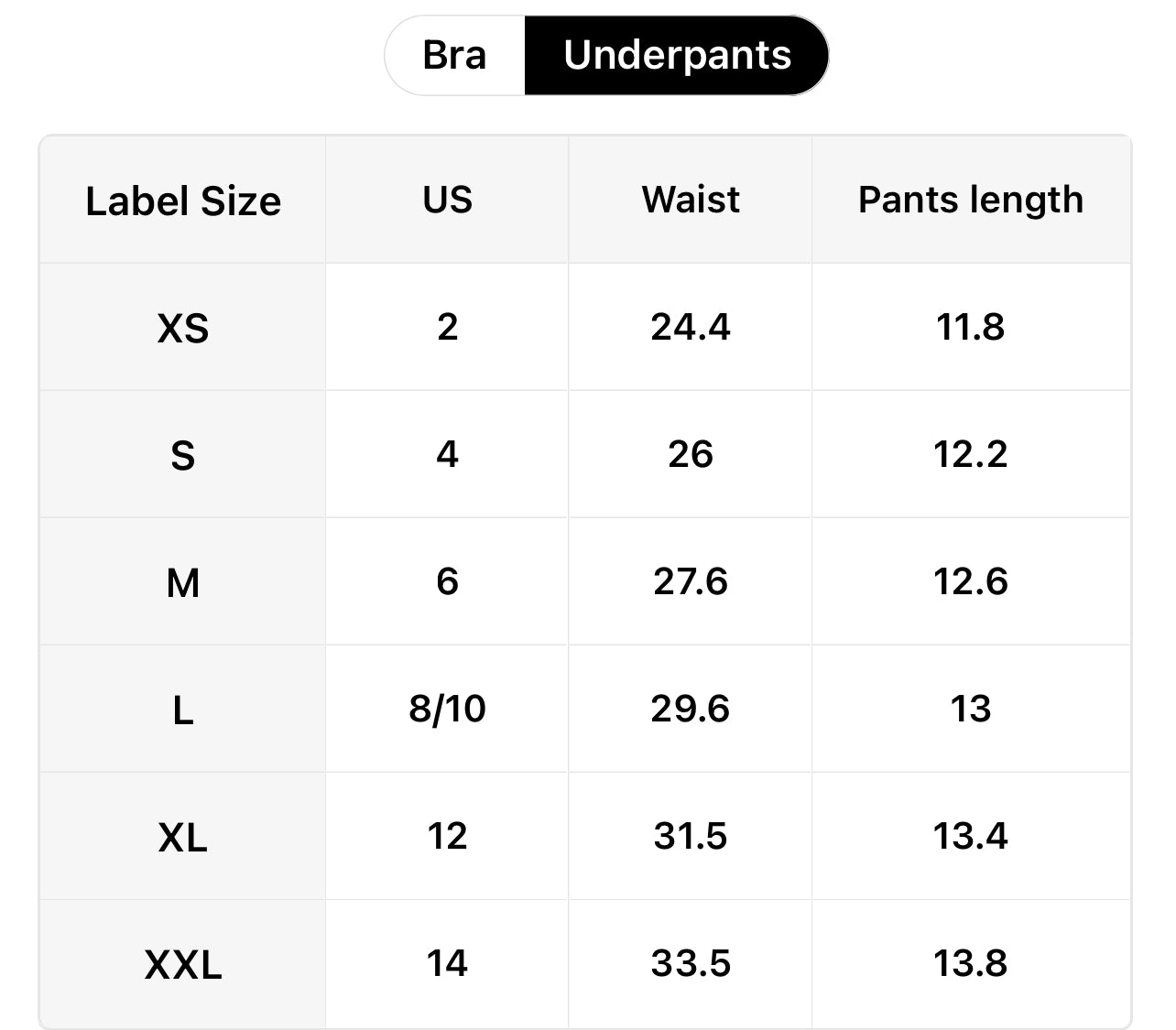
Task: Select the XL label size cell
Action: click(183, 837)
